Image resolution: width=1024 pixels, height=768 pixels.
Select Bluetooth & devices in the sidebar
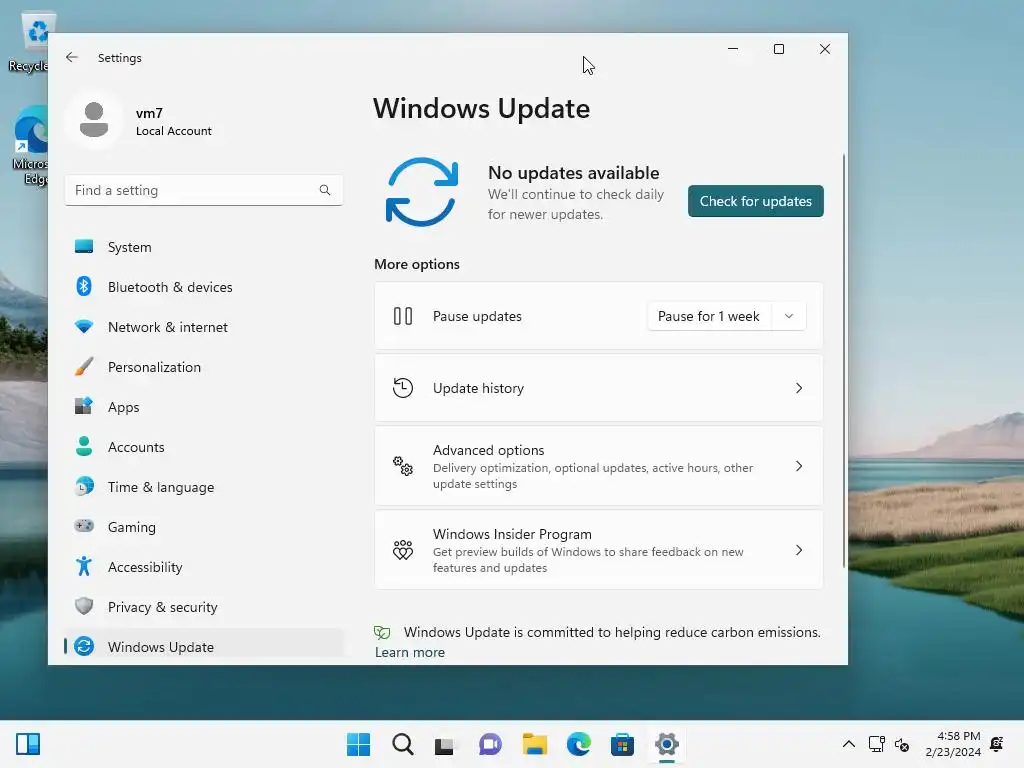[x=204, y=287]
